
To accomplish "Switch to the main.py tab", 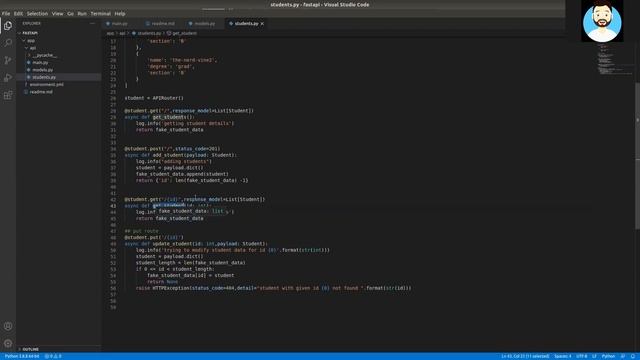I will click(117, 24).
